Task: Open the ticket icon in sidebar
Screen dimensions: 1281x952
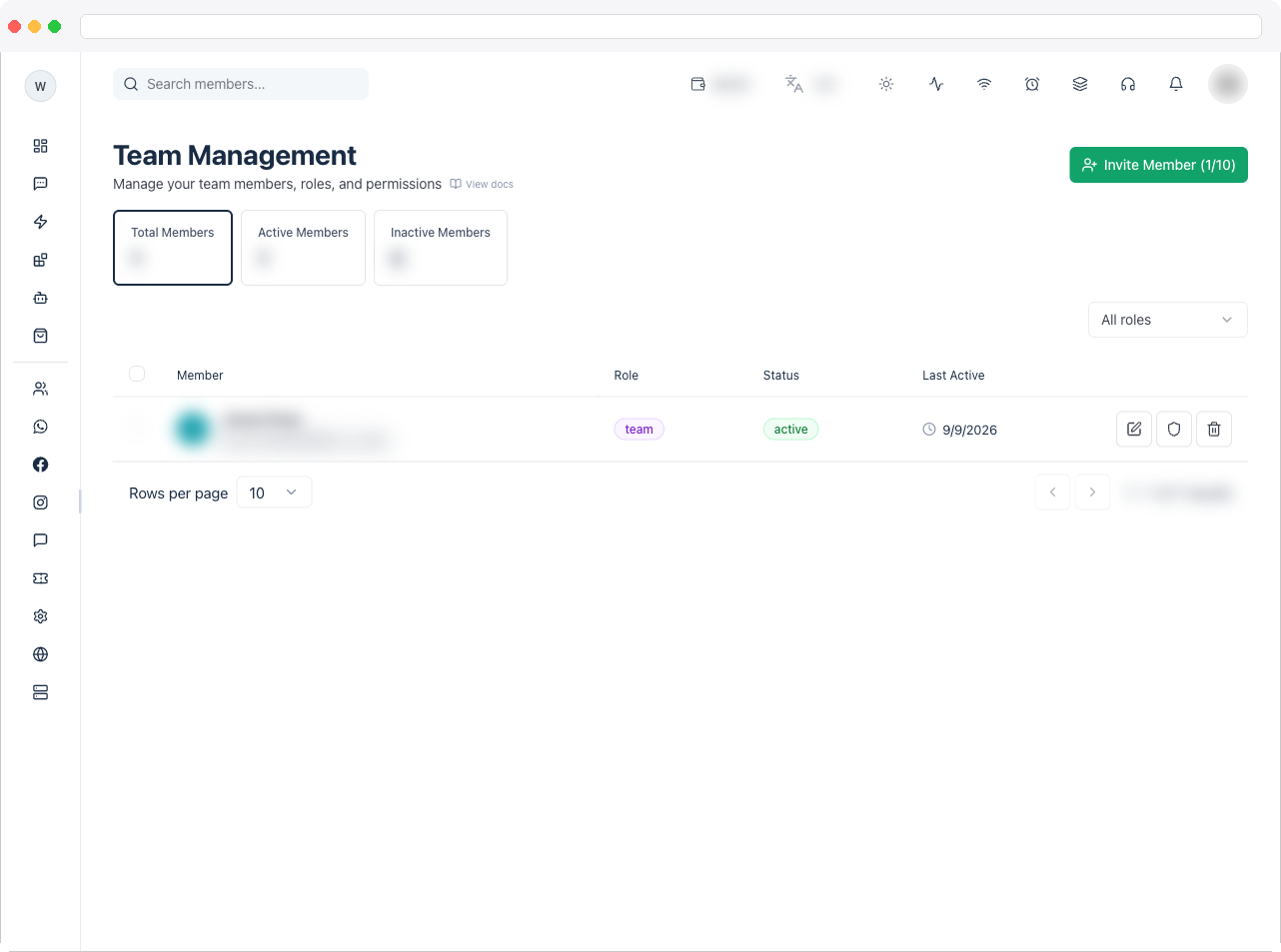Action: coord(40,578)
